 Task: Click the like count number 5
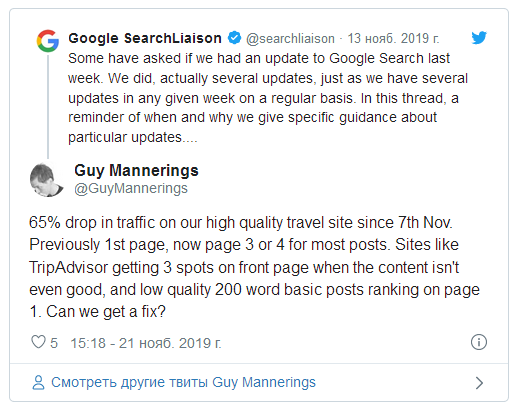tap(54, 343)
